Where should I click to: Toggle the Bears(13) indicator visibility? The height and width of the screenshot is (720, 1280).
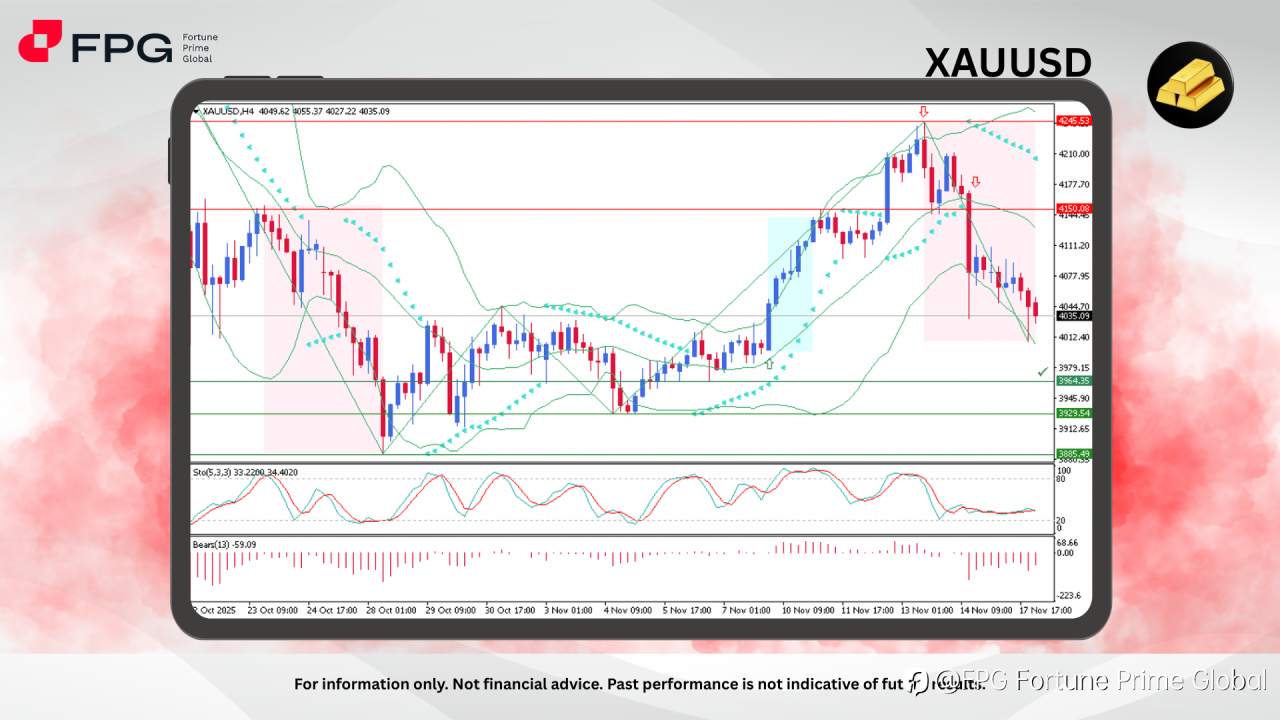(212, 544)
